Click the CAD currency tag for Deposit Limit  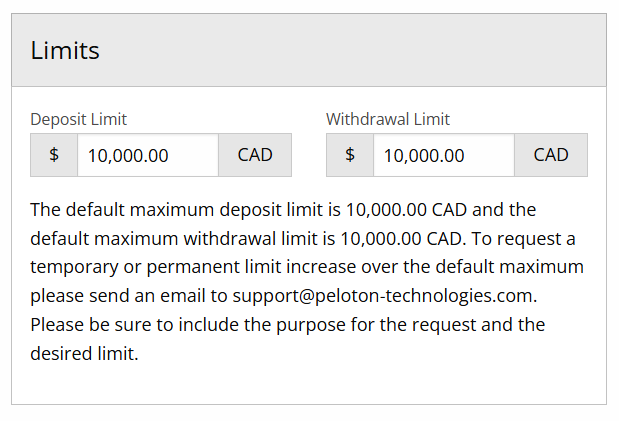[255, 156]
